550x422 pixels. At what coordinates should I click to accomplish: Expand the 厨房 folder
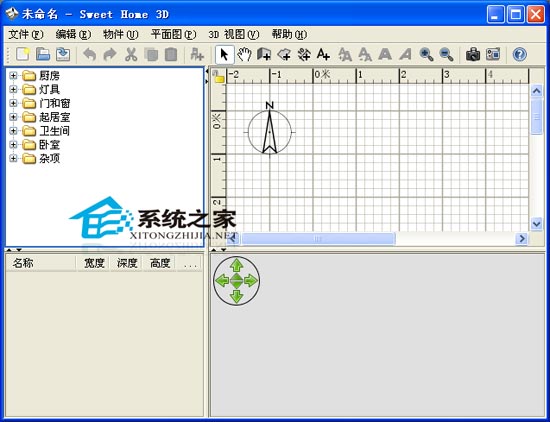(13, 75)
